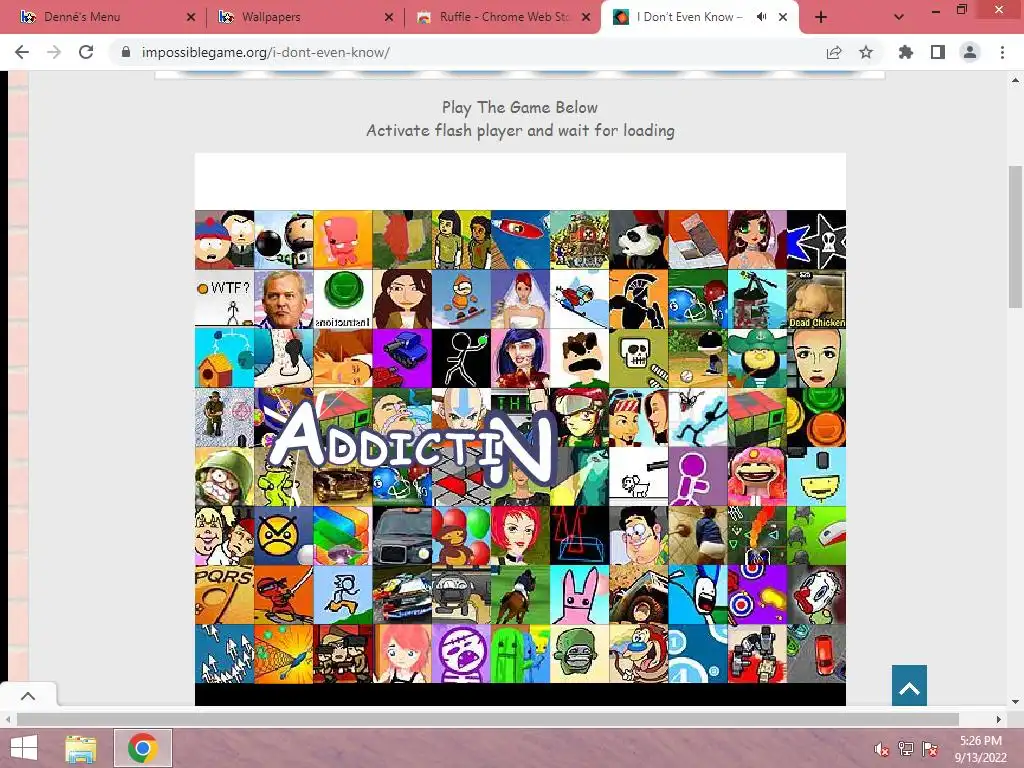Close the Denné's Menu tab

pyautogui.click(x=191, y=17)
